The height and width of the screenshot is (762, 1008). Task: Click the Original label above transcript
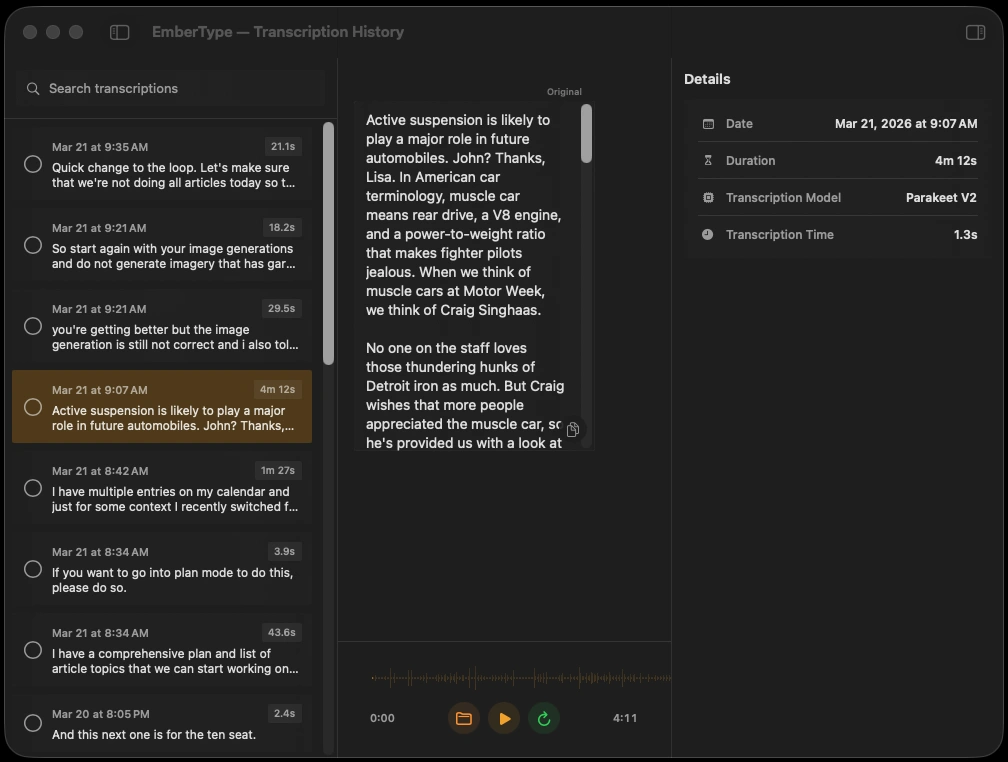coord(564,92)
